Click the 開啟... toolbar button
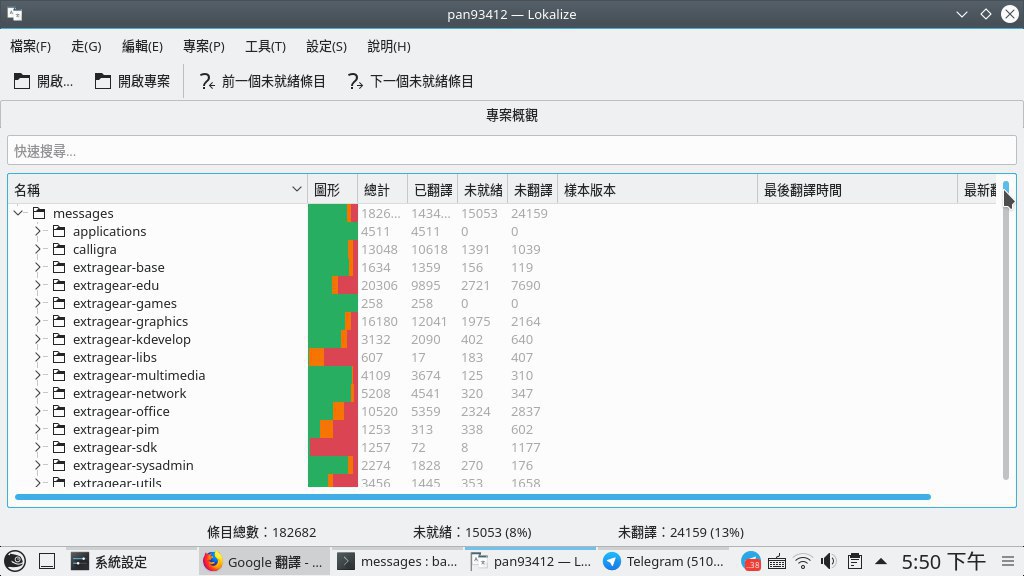This screenshot has width=1024, height=576. pyautogui.click(x=43, y=81)
